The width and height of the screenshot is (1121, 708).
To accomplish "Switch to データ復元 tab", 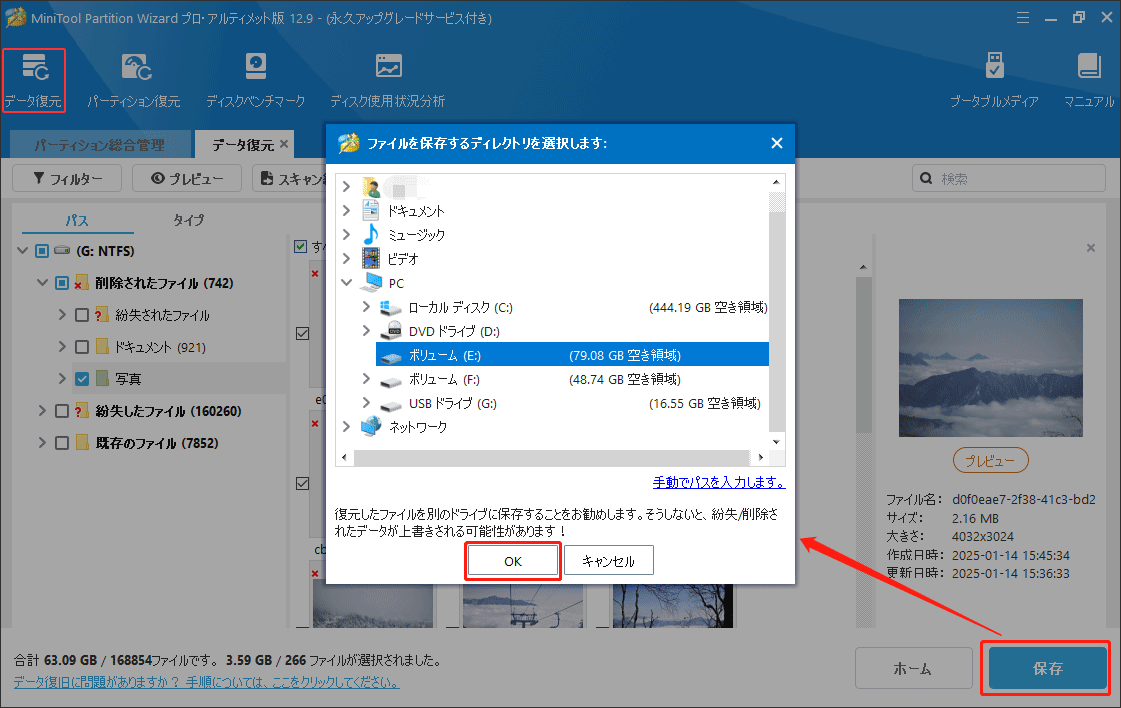I will 242,144.
